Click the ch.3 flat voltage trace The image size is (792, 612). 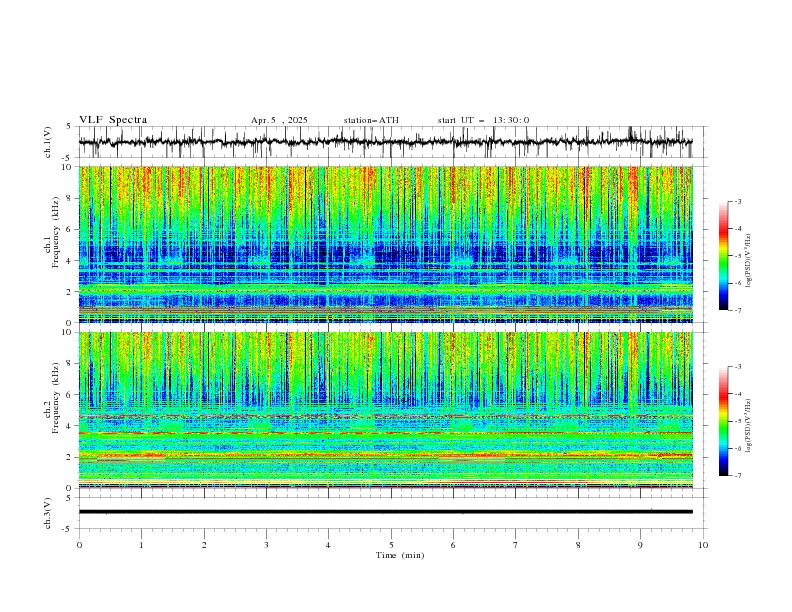tap(386, 512)
